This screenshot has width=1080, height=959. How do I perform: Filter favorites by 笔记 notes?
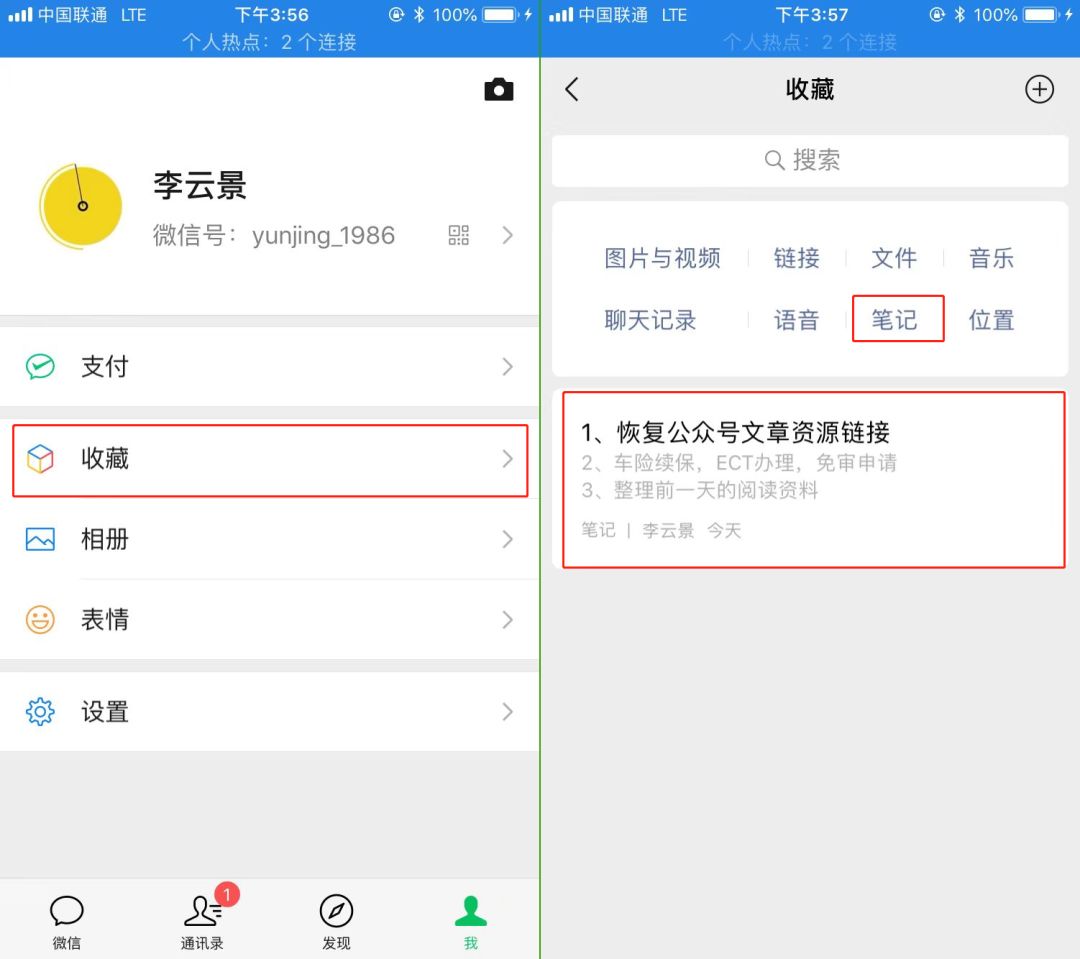pyautogui.click(x=894, y=320)
